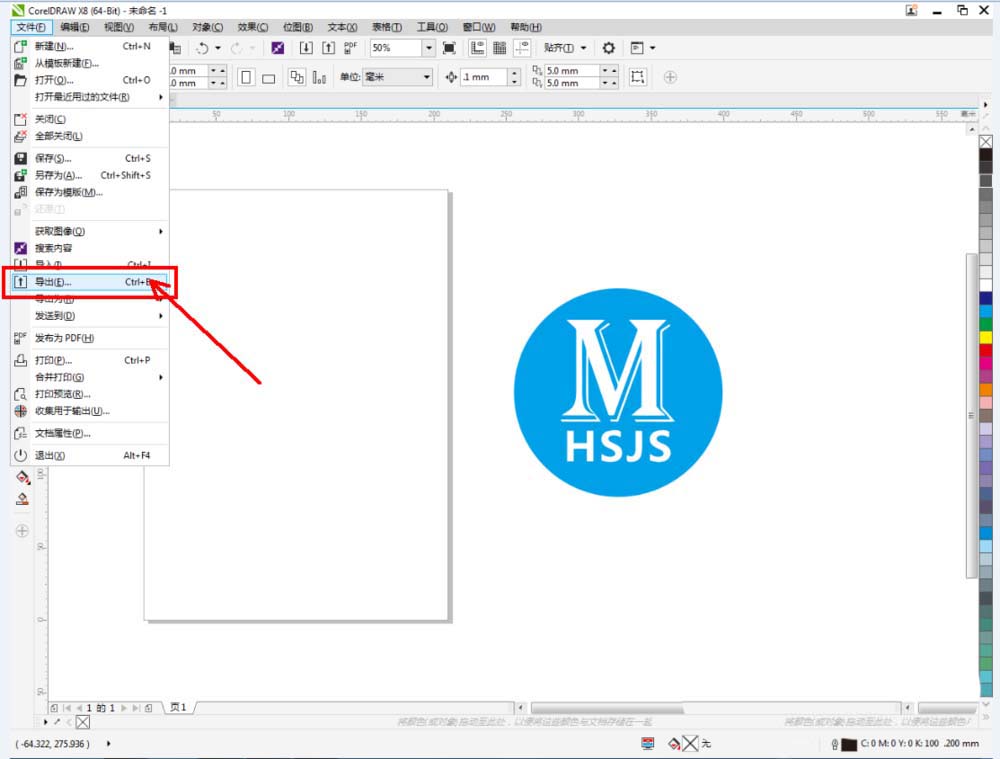Choose 从模板新建 from File menu
This screenshot has width=1000, height=759.
tap(89, 63)
